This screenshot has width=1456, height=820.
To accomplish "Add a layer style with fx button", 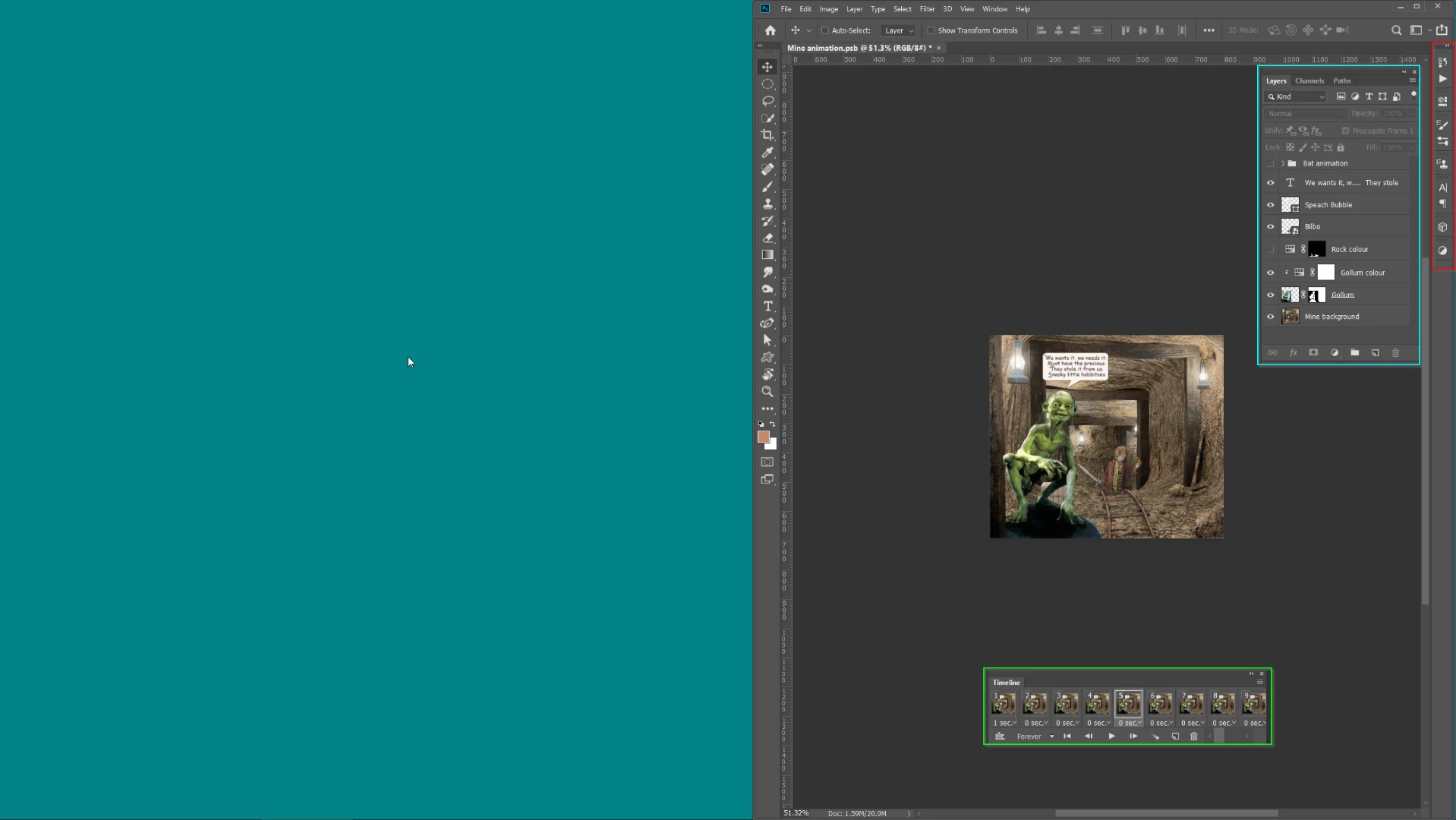I will (1294, 353).
